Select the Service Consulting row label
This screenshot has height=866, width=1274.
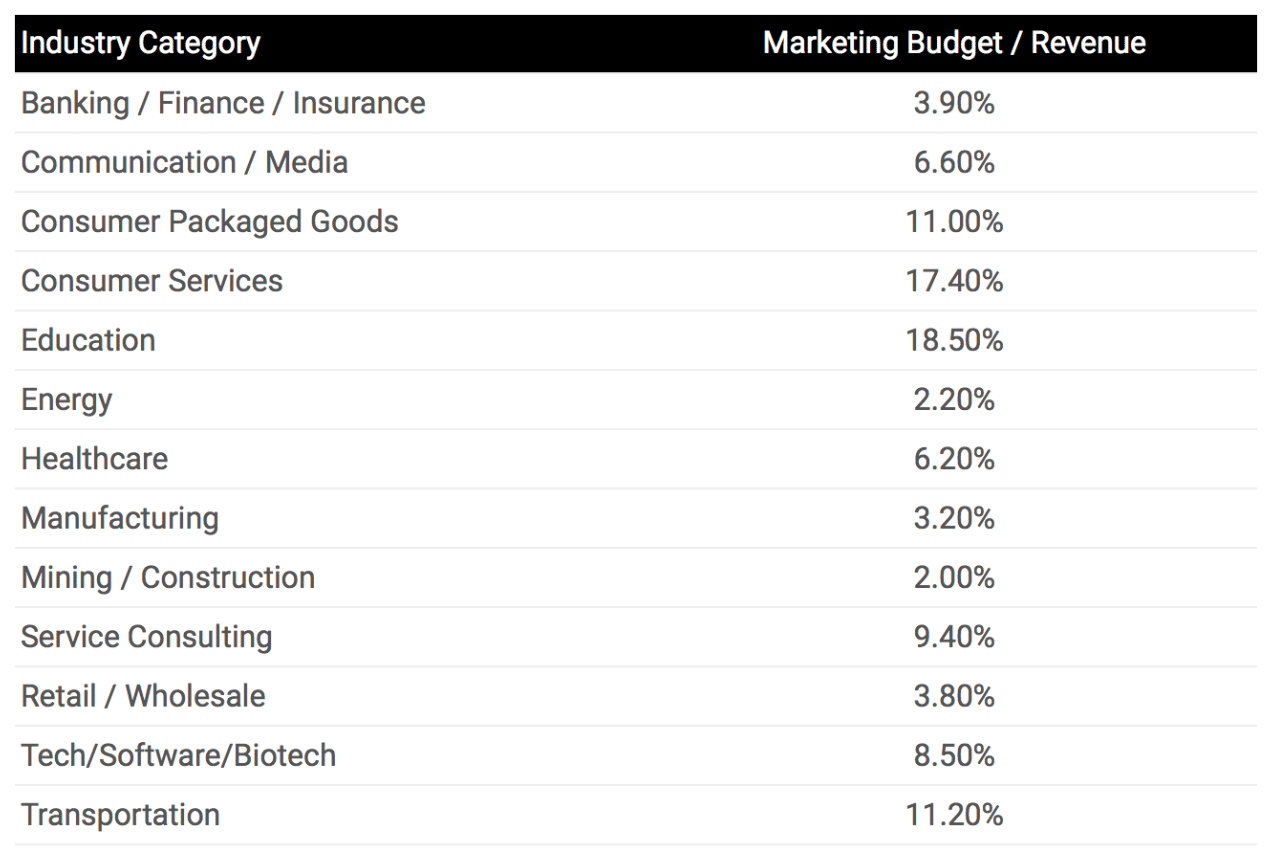click(x=147, y=637)
